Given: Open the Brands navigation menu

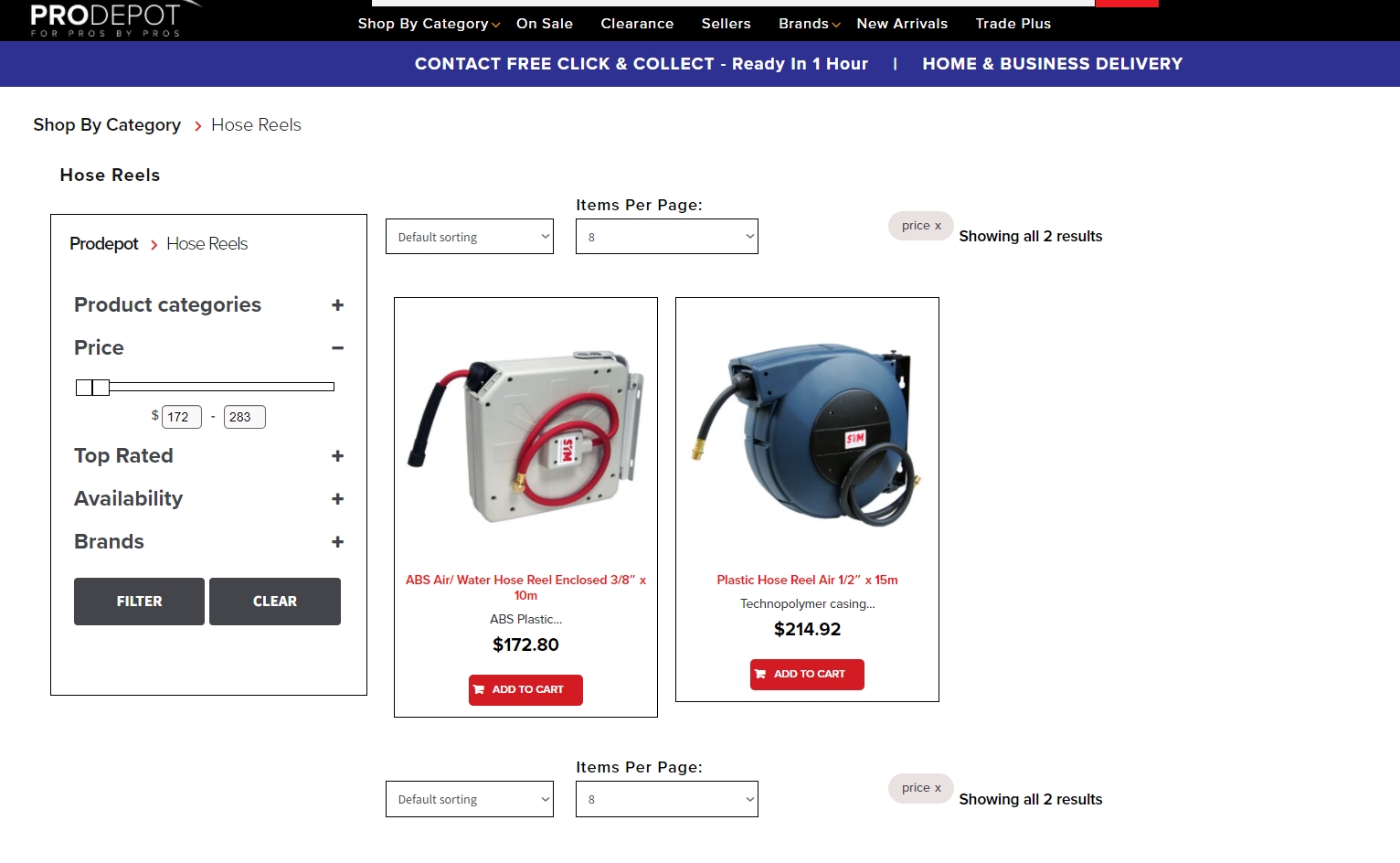Looking at the screenshot, I should (809, 24).
